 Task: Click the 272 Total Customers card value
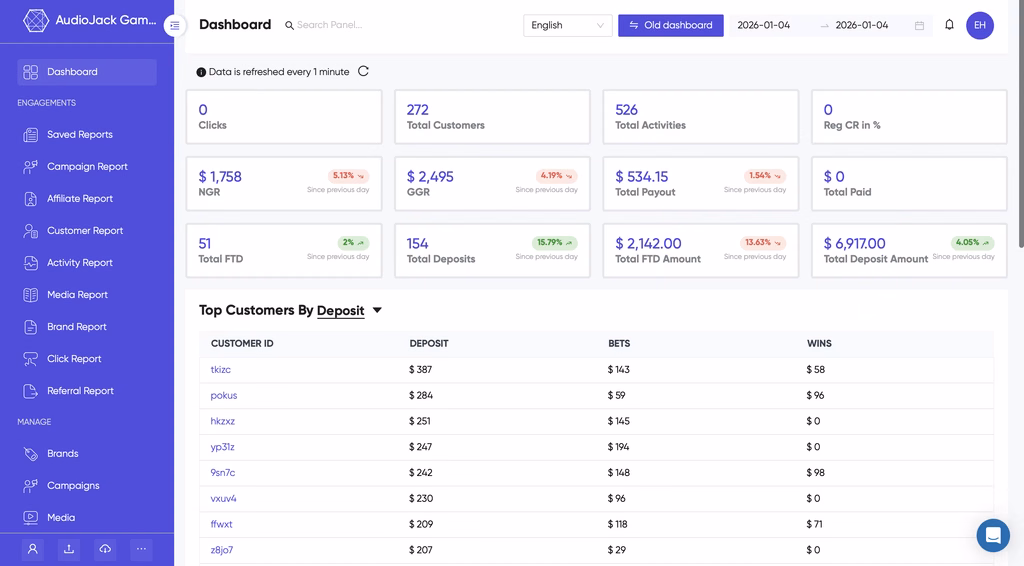click(417, 110)
